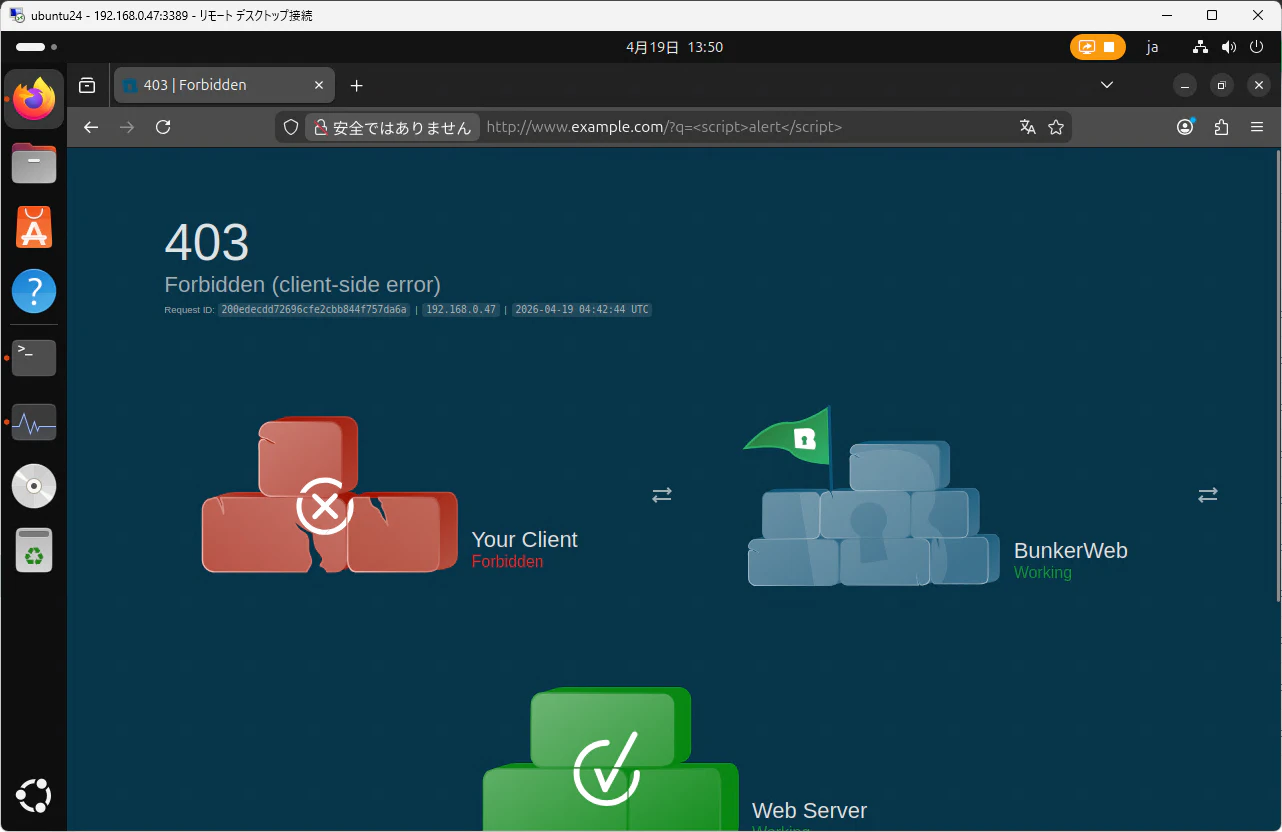The width and height of the screenshot is (1282, 832).
Task: Minimize the Firefox window
Action: (x=1185, y=85)
